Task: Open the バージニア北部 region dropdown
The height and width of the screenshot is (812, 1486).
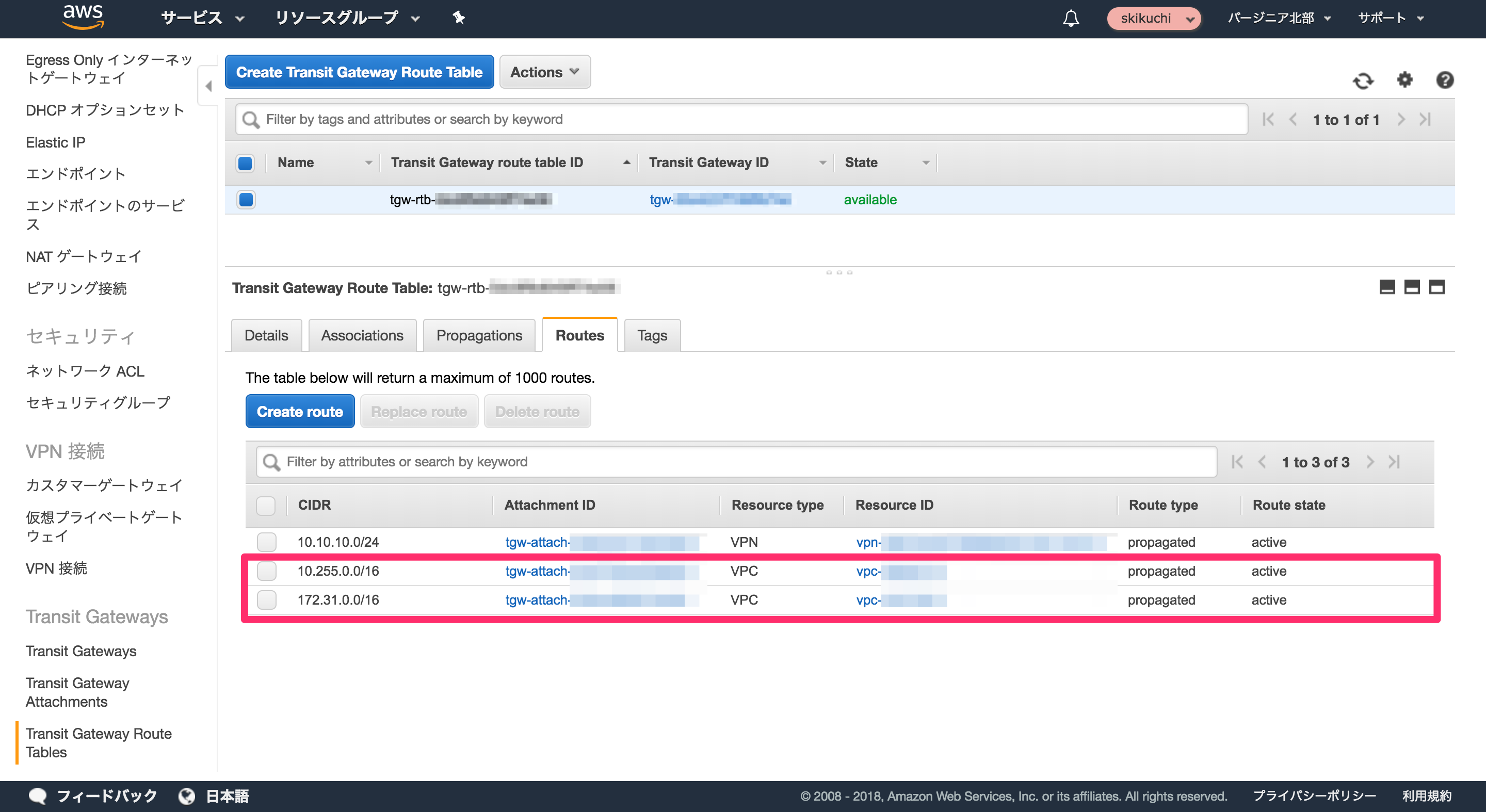Action: click(1280, 18)
